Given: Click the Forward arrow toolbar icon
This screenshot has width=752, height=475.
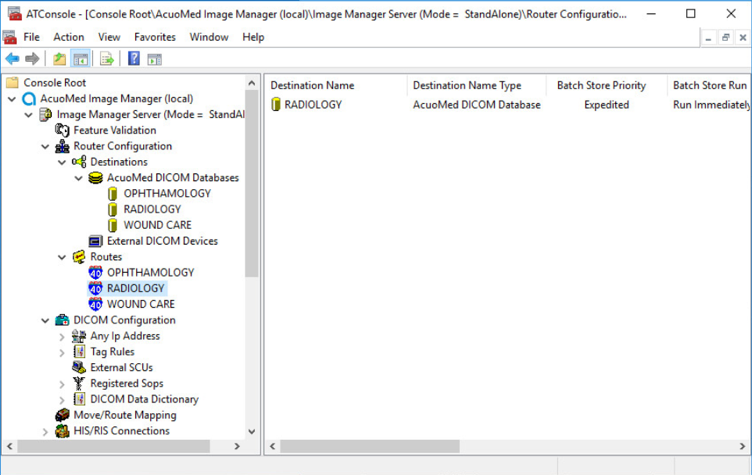Looking at the screenshot, I should pyautogui.click(x=32, y=59).
